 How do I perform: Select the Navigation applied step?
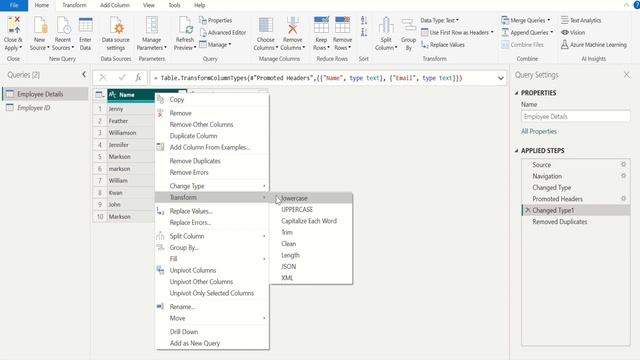pos(576,176)
